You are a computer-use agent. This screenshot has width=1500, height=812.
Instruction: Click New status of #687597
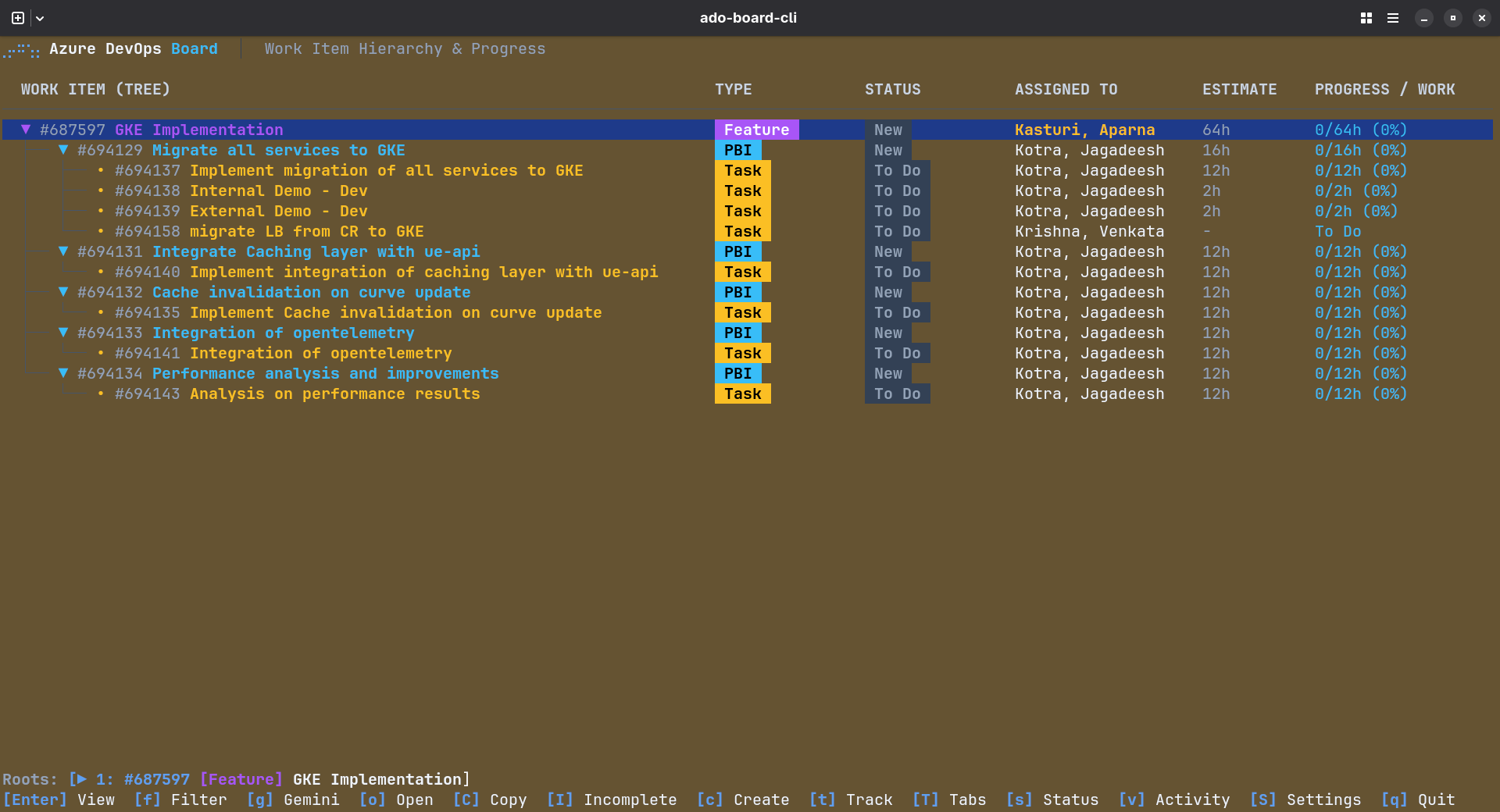pos(888,130)
